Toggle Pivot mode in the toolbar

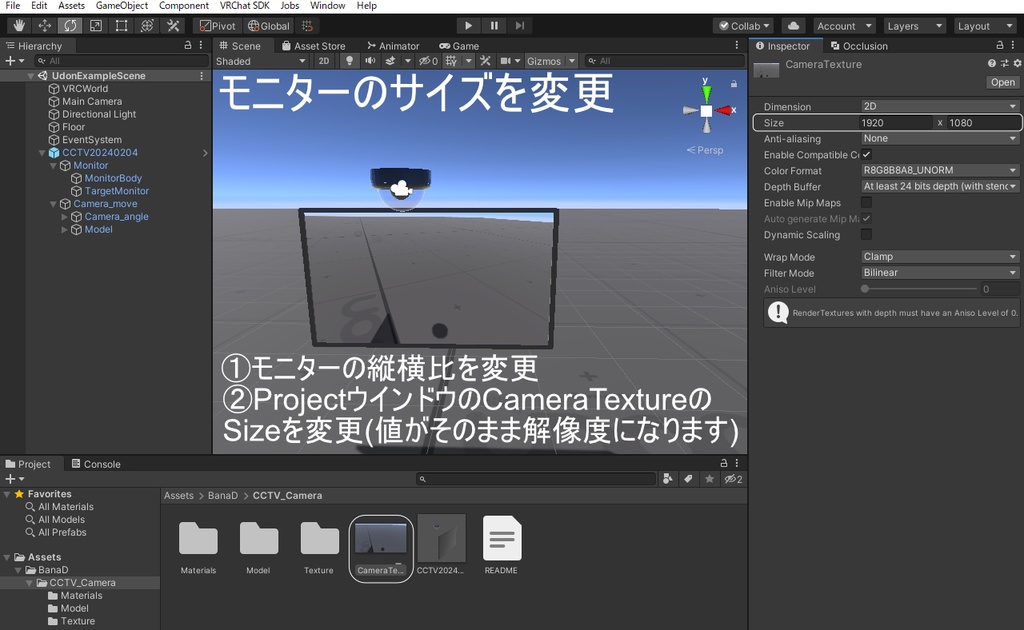point(217,25)
